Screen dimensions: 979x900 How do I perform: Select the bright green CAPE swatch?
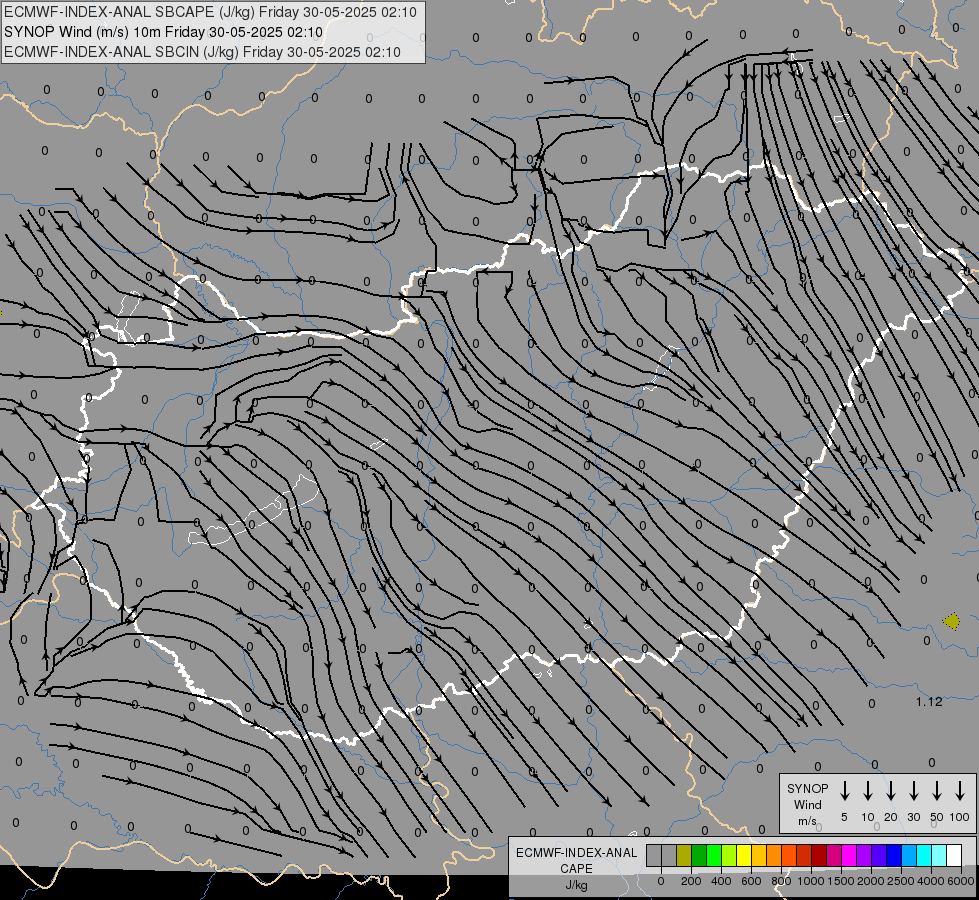(x=714, y=855)
